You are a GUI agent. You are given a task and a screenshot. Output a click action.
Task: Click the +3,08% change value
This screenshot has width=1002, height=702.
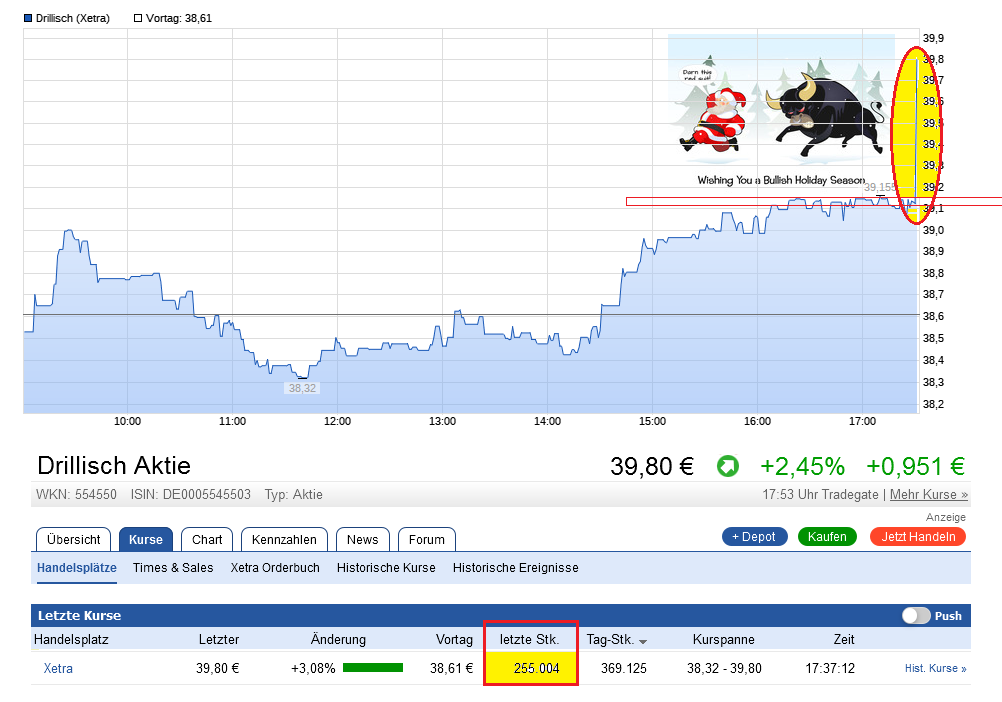(x=313, y=669)
